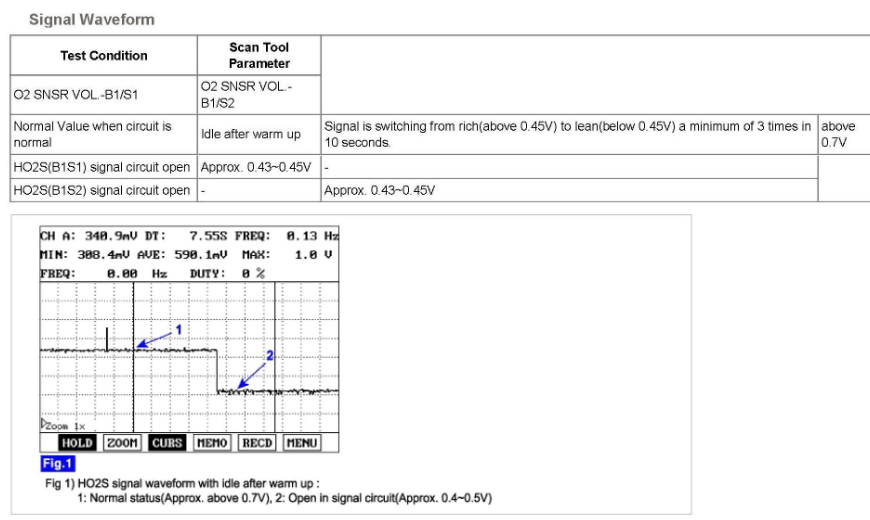Click the Zoom 1x indicator in the waveform

(x=63, y=426)
